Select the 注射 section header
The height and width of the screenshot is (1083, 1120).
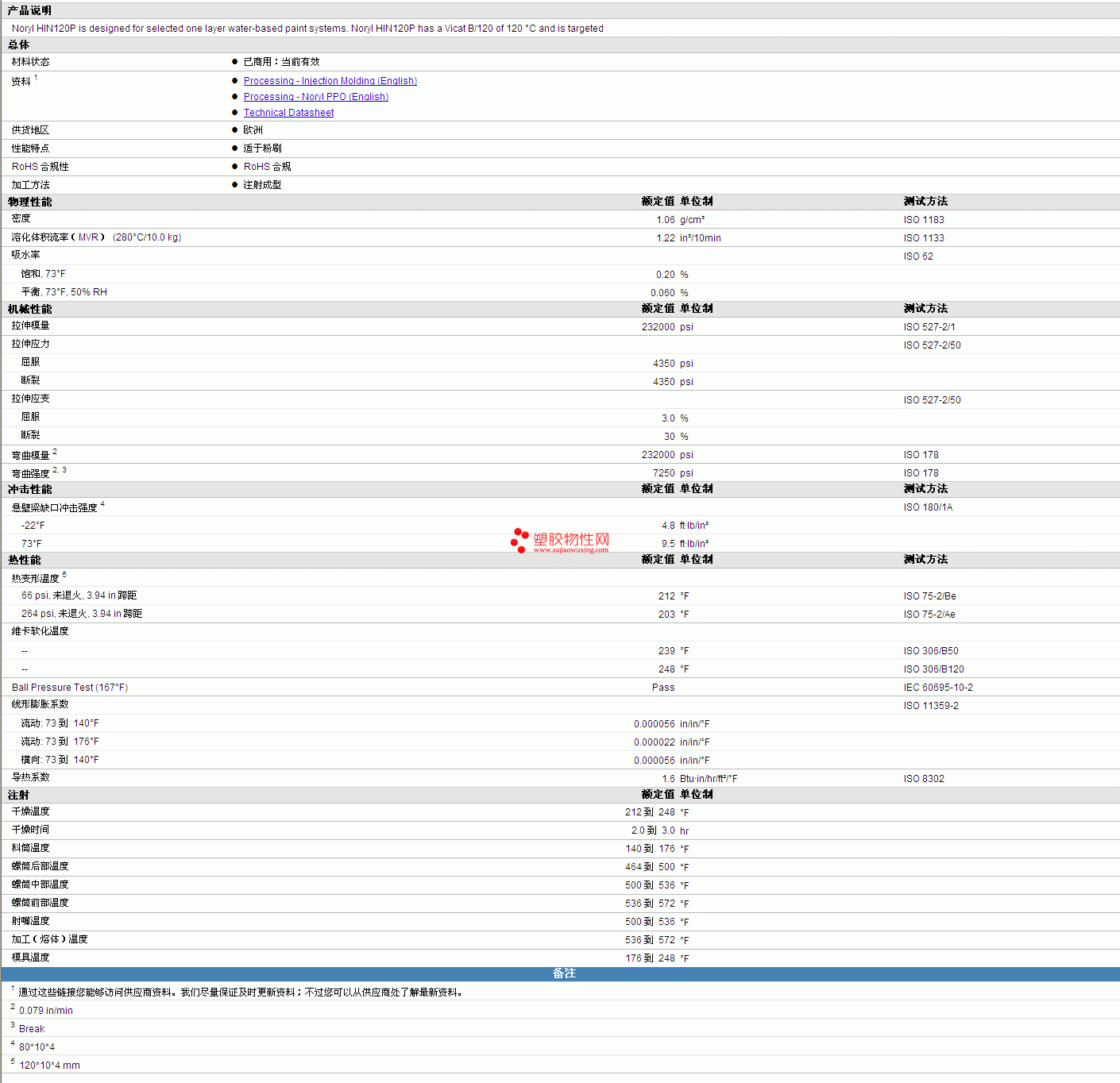click(18, 795)
